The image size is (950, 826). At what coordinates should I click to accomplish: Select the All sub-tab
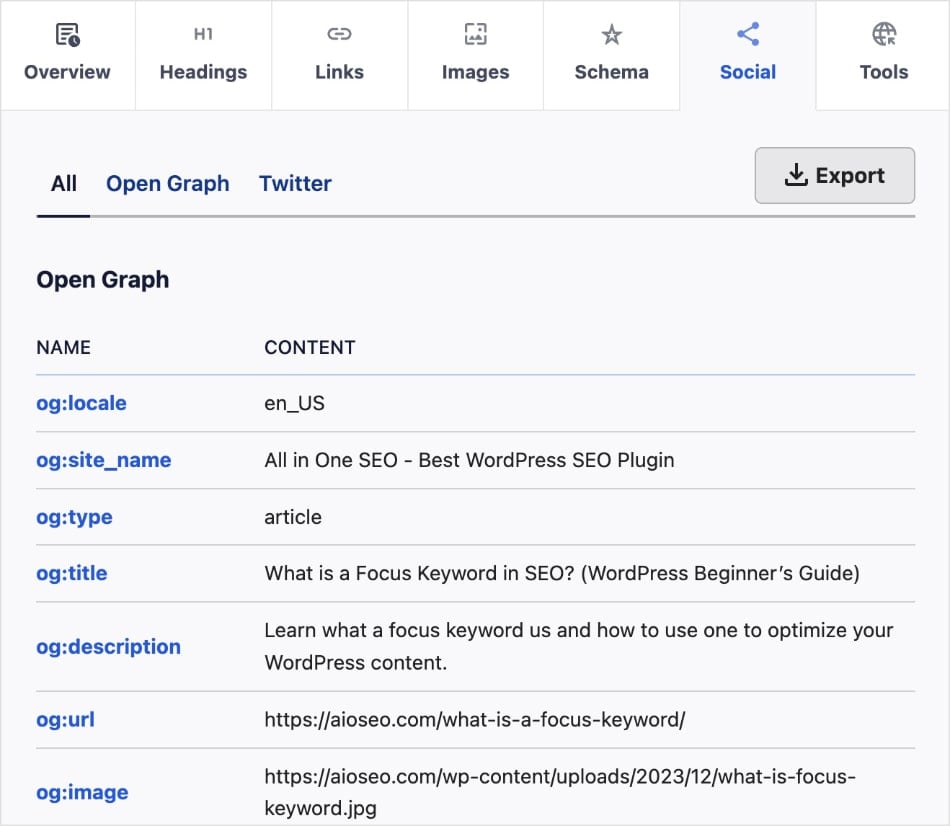(64, 184)
